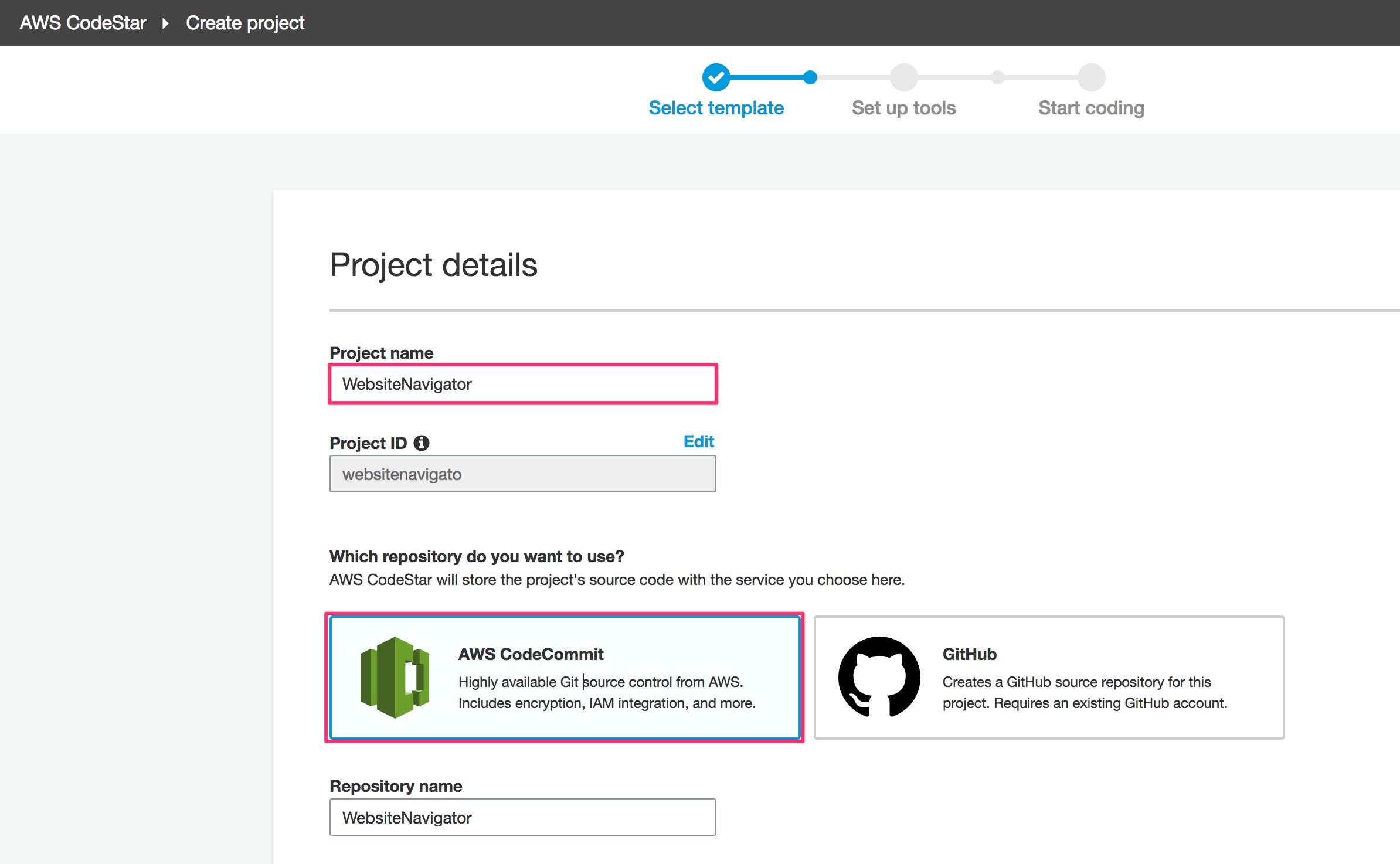Click the Edit link for Project ID

click(698, 441)
